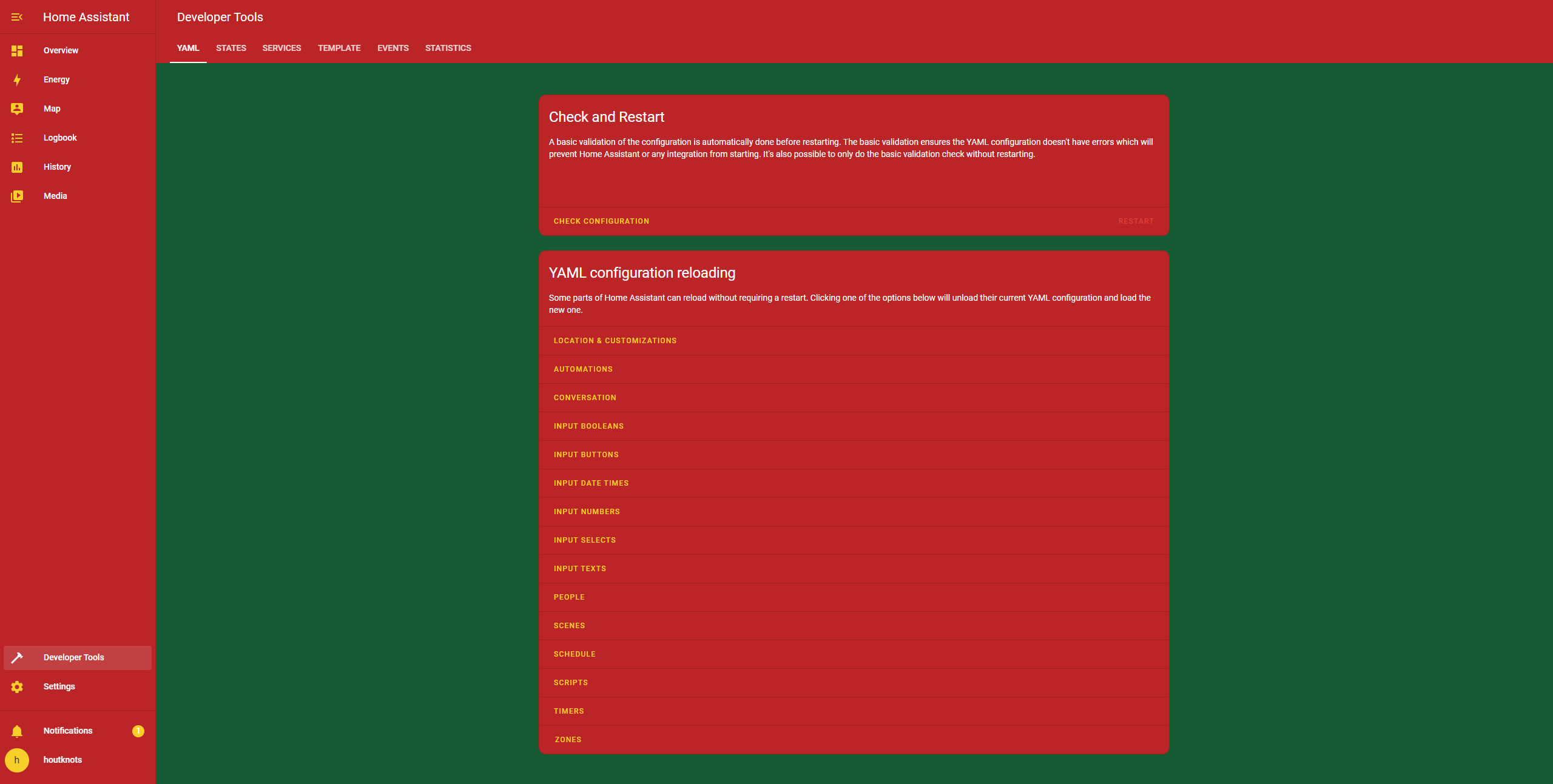Open the Statistics tab

point(448,49)
